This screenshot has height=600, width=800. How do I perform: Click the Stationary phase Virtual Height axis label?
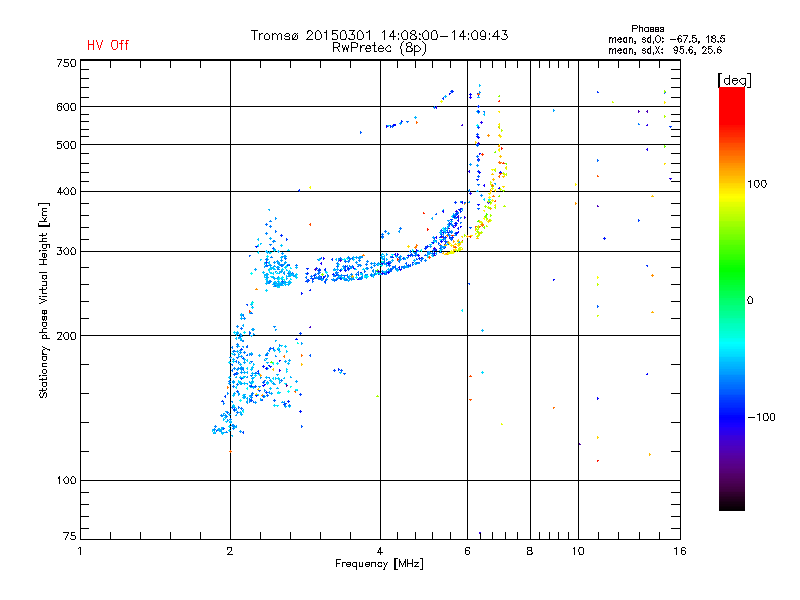[x=44, y=301]
